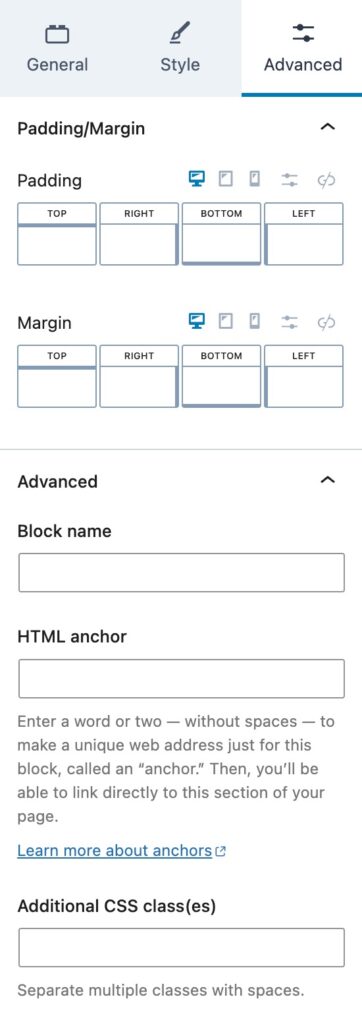Viewport: 362px width, 1024px height.
Task: Select desktop device icon for Margin
Action: pyautogui.click(x=197, y=321)
